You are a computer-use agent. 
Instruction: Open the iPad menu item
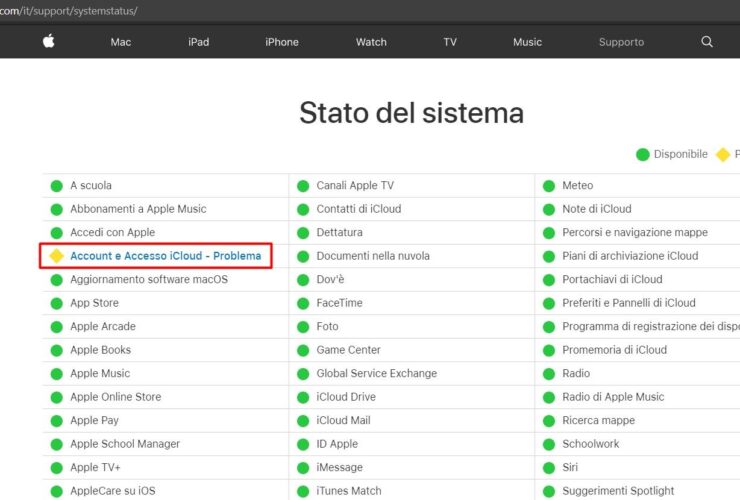tap(199, 42)
